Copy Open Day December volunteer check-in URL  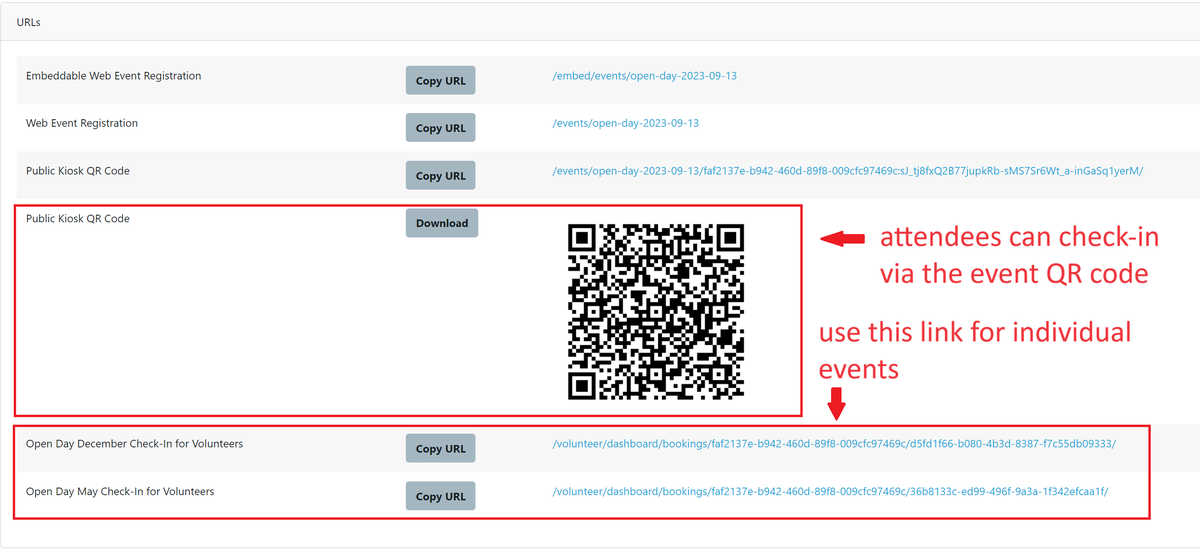440,449
